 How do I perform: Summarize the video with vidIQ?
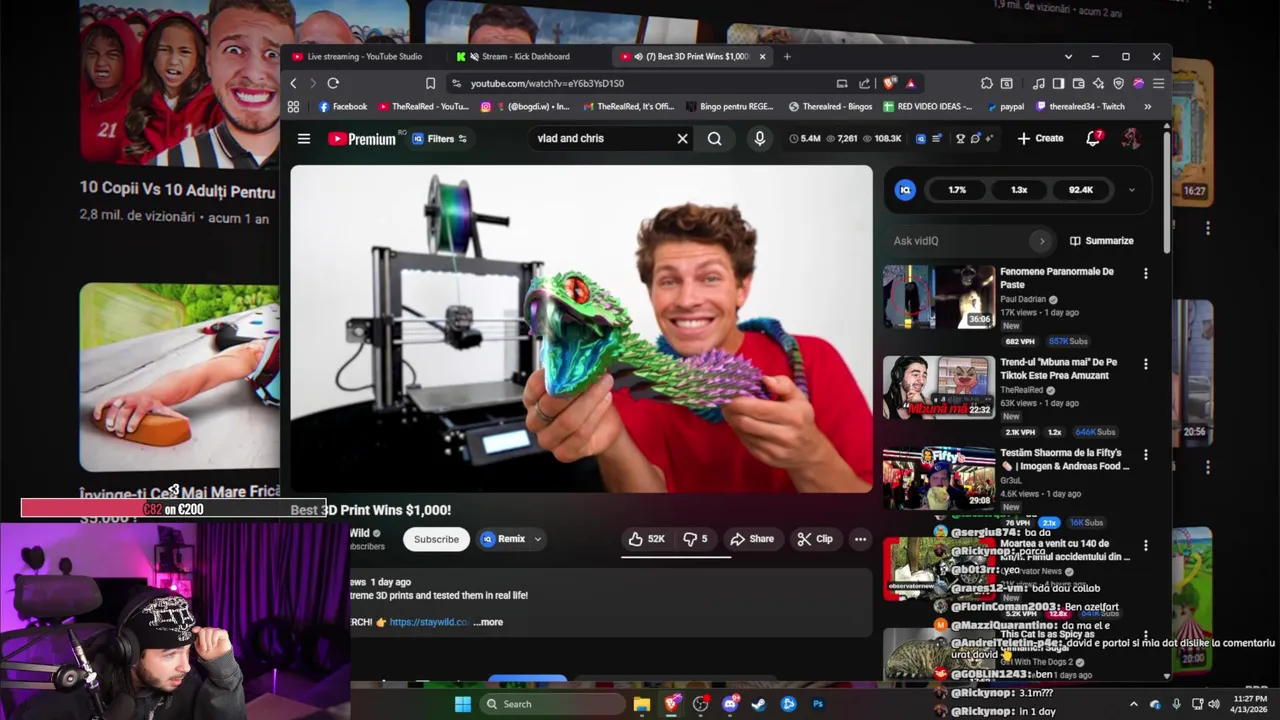pos(1102,241)
